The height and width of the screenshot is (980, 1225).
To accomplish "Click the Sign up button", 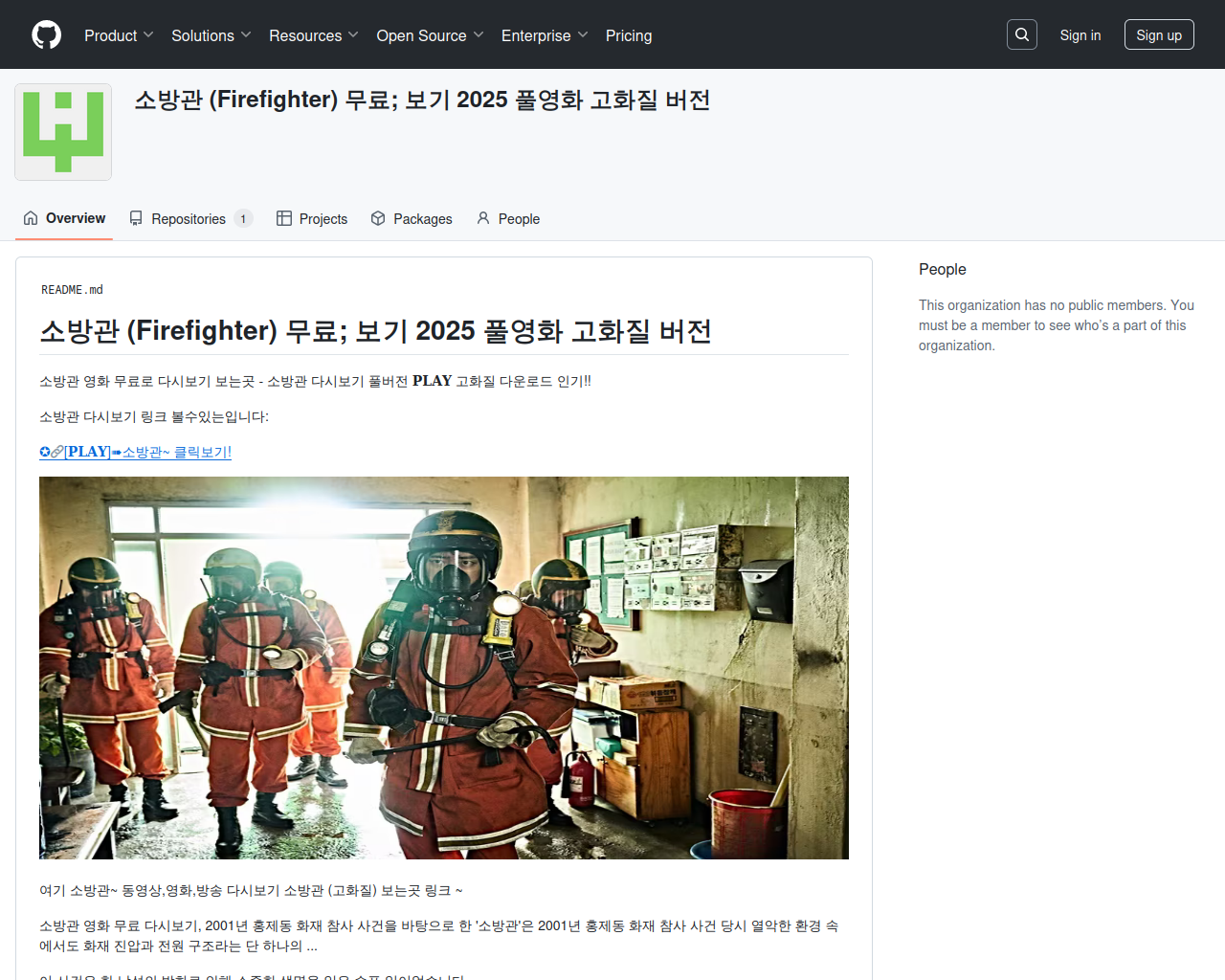I will [x=1159, y=34].
